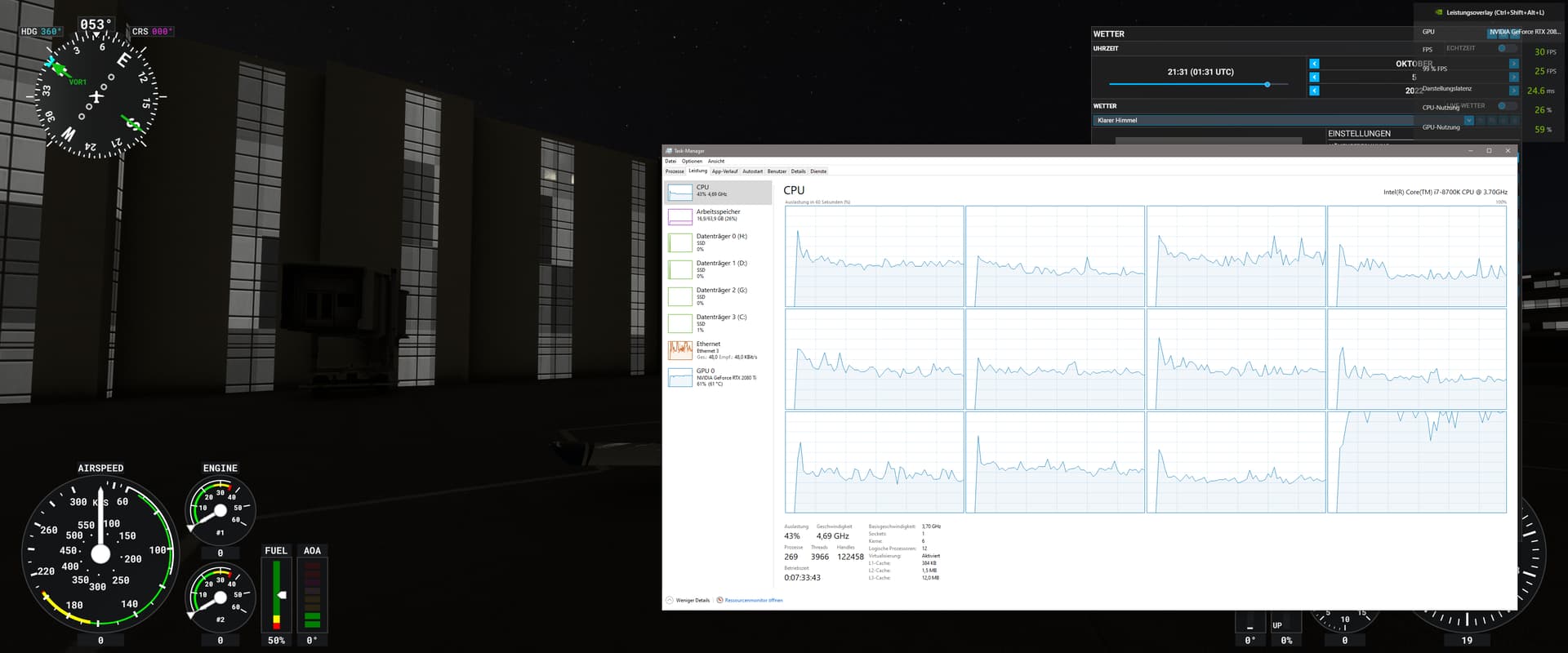Toggle the LIVE-WETTER switch

[1507, 106]
